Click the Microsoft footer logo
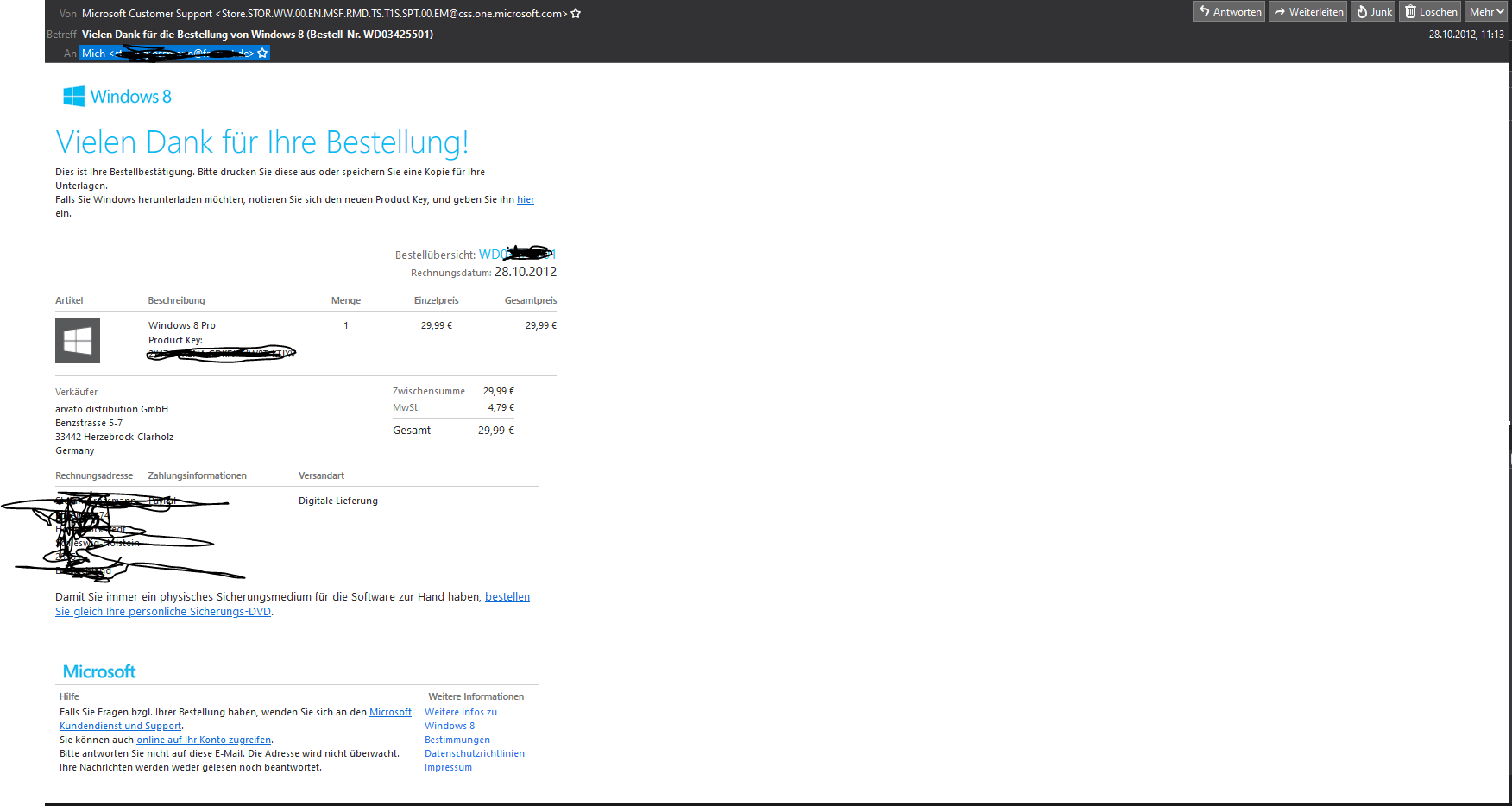Viewport: 1512px width, 806px height. pyautogui.click(x=99, y=671)
